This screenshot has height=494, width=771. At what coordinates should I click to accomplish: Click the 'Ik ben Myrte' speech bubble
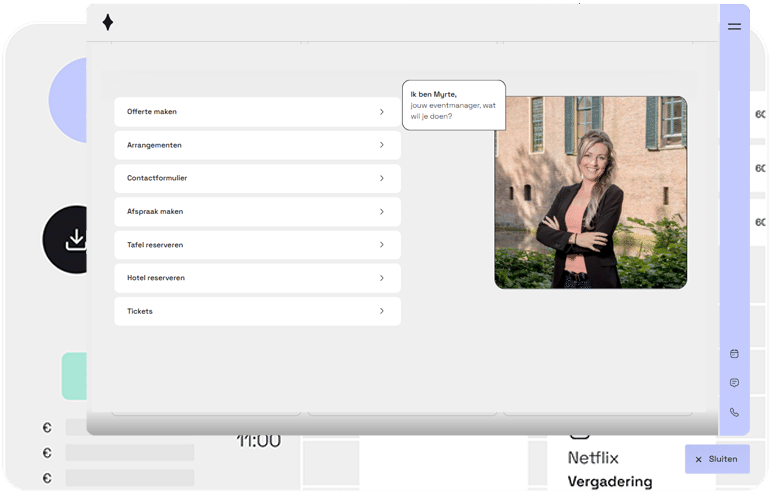tap(454, 105)
